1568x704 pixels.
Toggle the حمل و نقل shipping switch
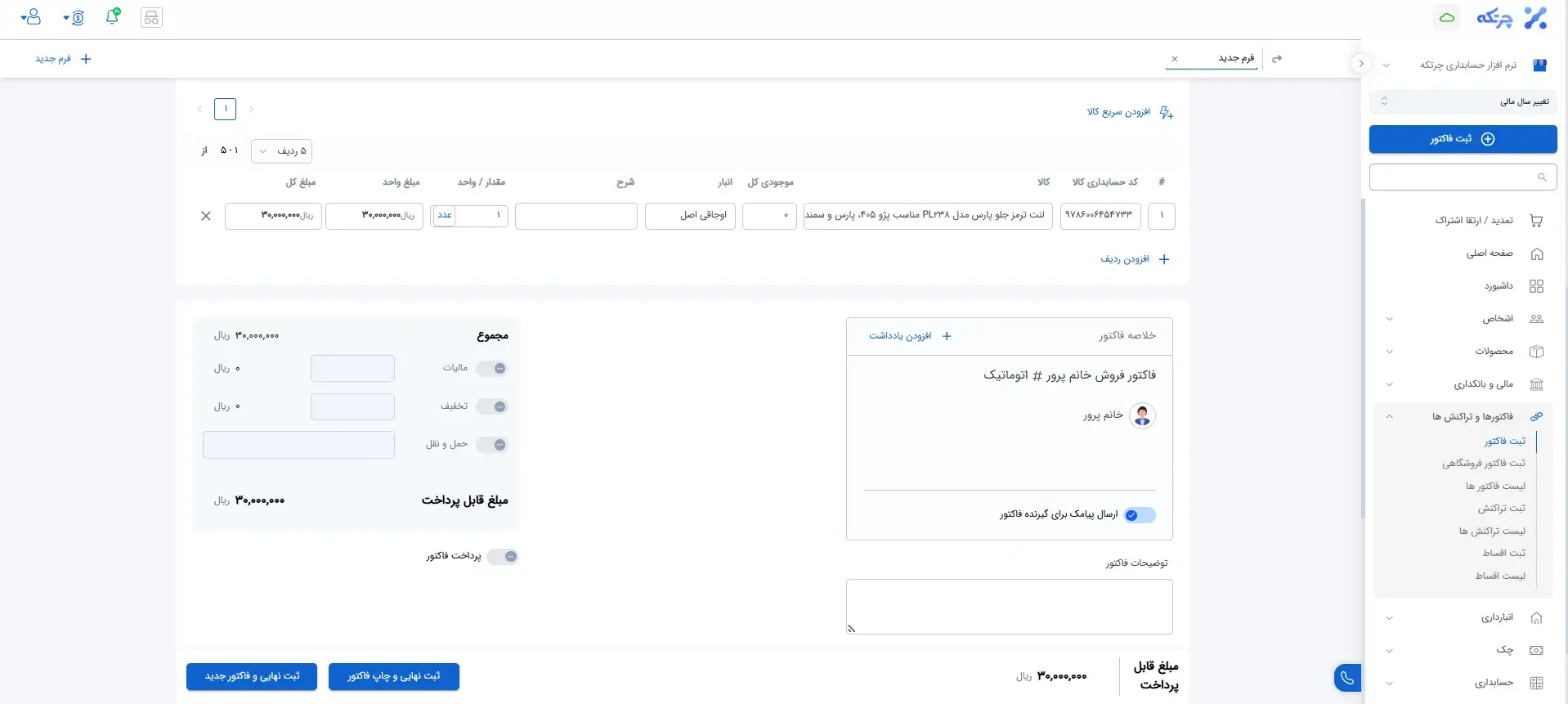pyautogui.click(x=492, y=445)
